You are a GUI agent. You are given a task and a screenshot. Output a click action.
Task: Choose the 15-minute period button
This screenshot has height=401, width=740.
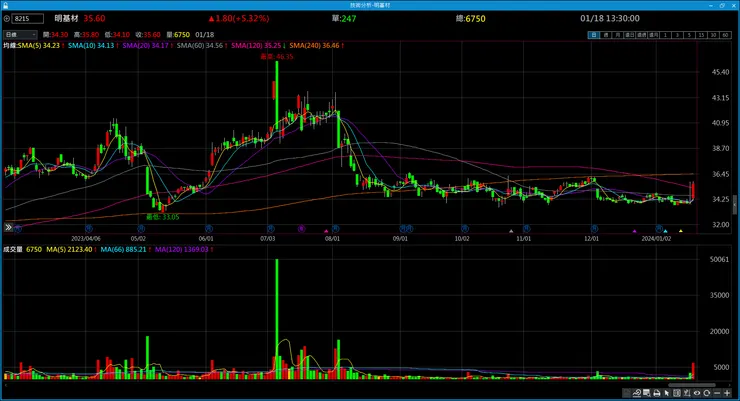[701, 35]
